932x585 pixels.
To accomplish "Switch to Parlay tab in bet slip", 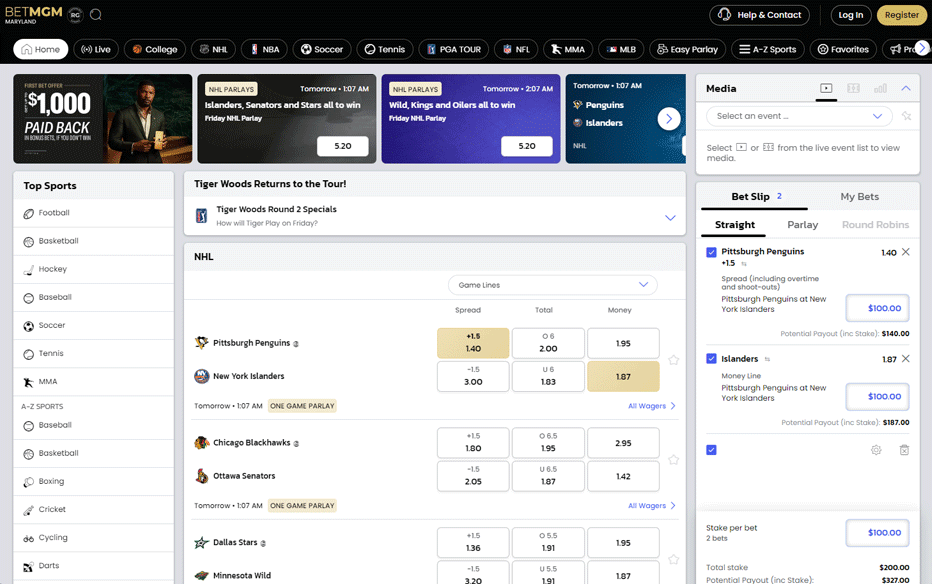I will 802,225.
